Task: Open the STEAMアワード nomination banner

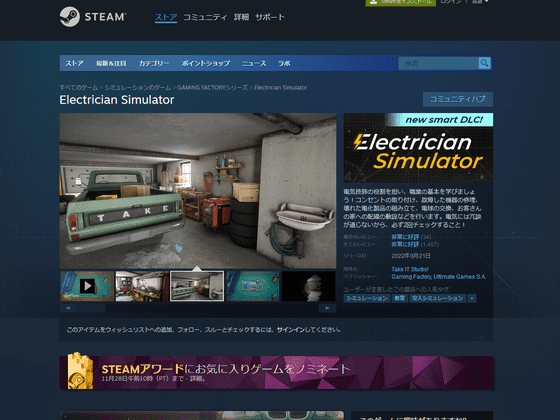Action: [x=276, y=372]
